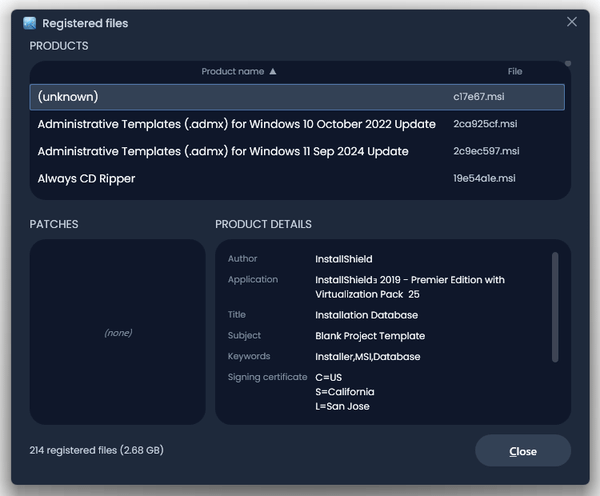Click the C=US certificate line

click(328, 377)
